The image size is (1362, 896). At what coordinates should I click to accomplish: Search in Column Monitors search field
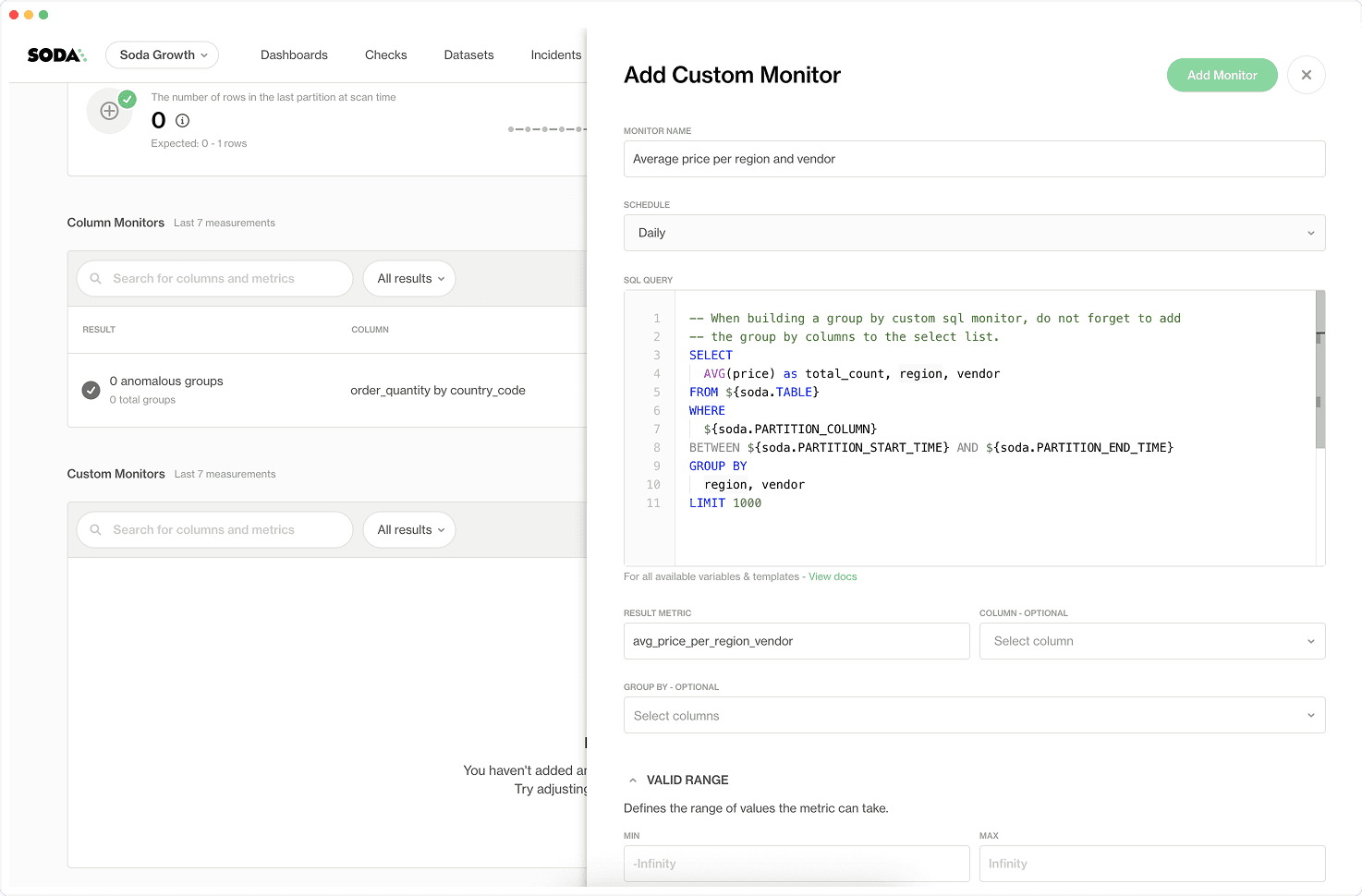point(214,278)
